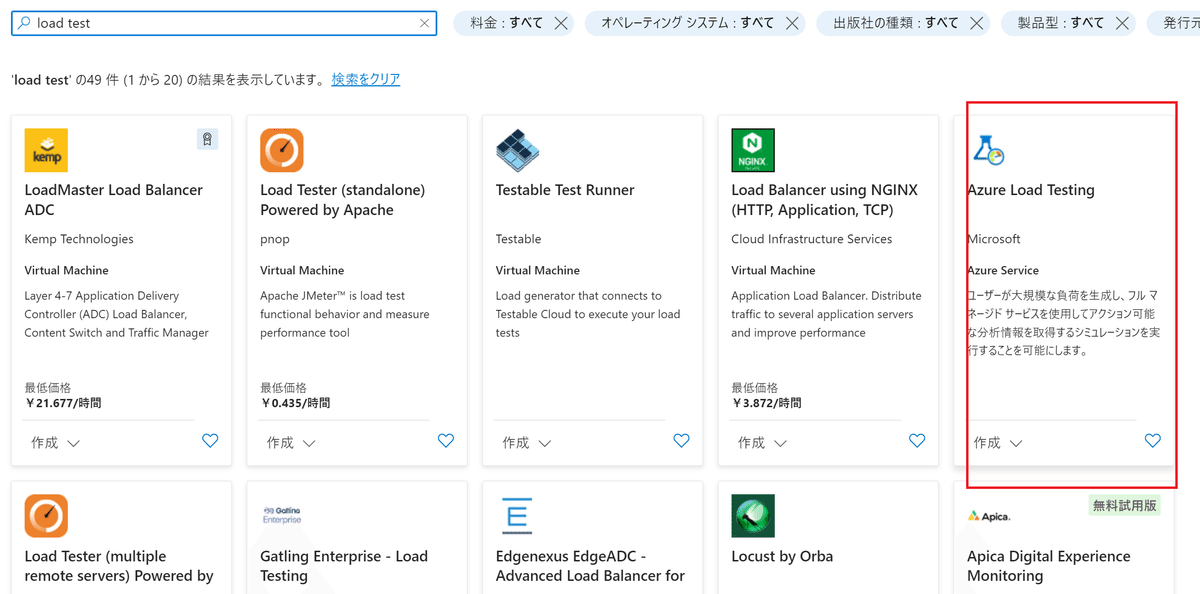The width and height of the screenshot is (1200, 594).
Task: Favorite Load Tester (standalone) card
Action: click(446, 440)
